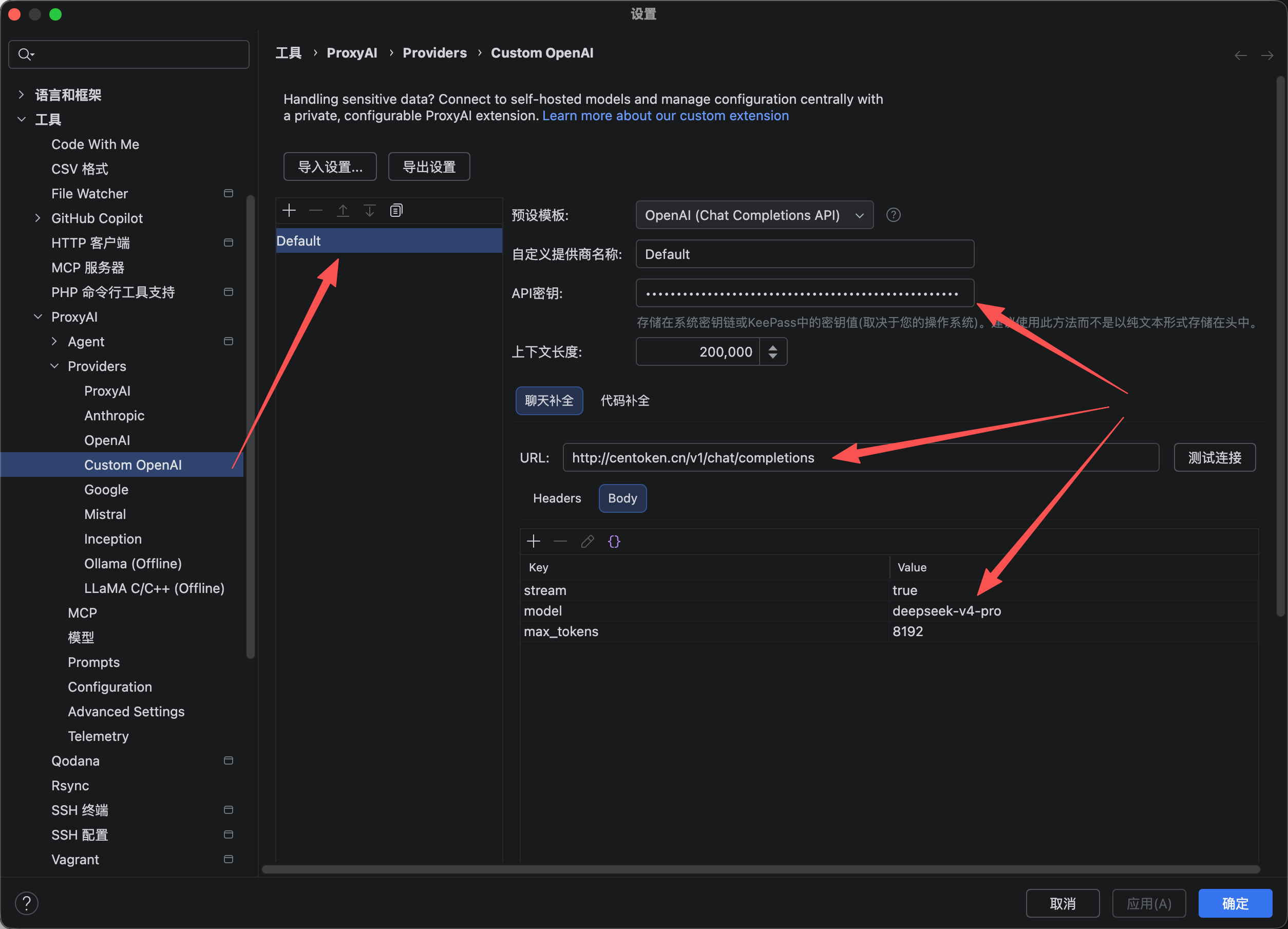Move provider entry up

pos(343,211)
